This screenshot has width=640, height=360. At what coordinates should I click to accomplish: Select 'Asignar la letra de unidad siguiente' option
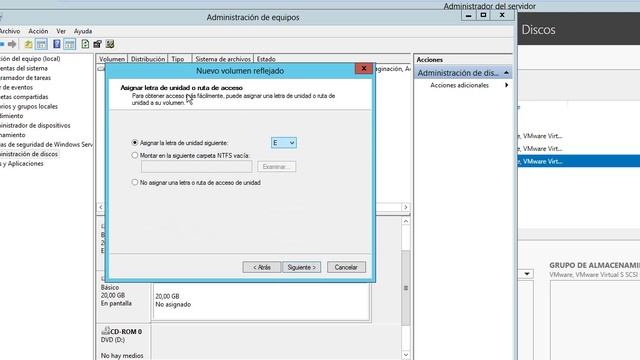(x=135, y=143)
